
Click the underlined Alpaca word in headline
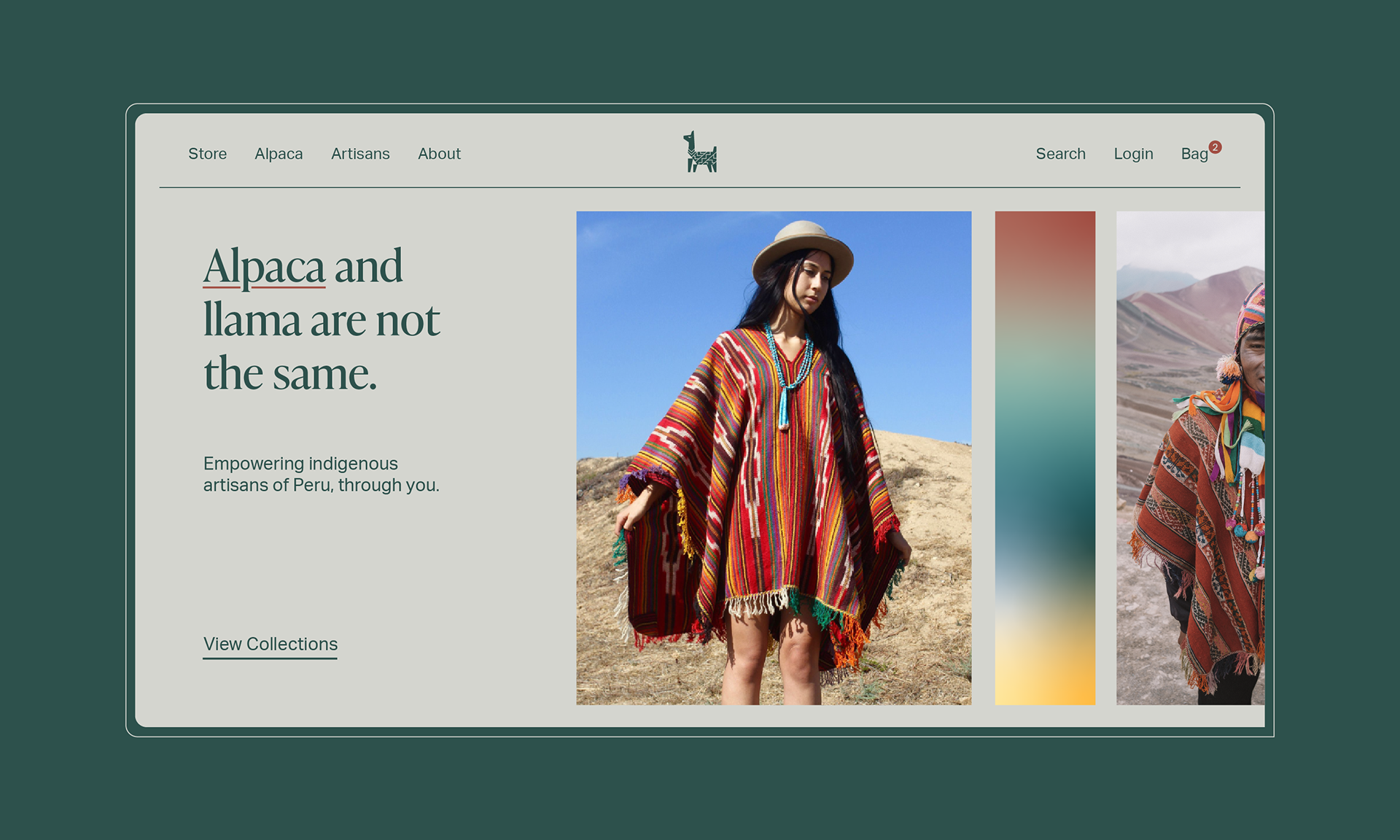pos(264,266)
